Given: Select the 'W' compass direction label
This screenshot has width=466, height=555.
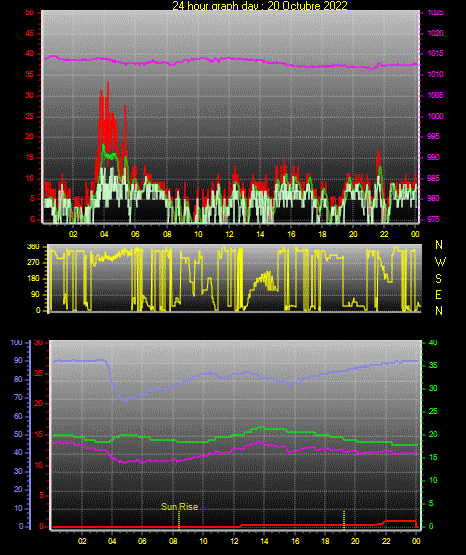Looking at the screenshot, I should [440, 262].
